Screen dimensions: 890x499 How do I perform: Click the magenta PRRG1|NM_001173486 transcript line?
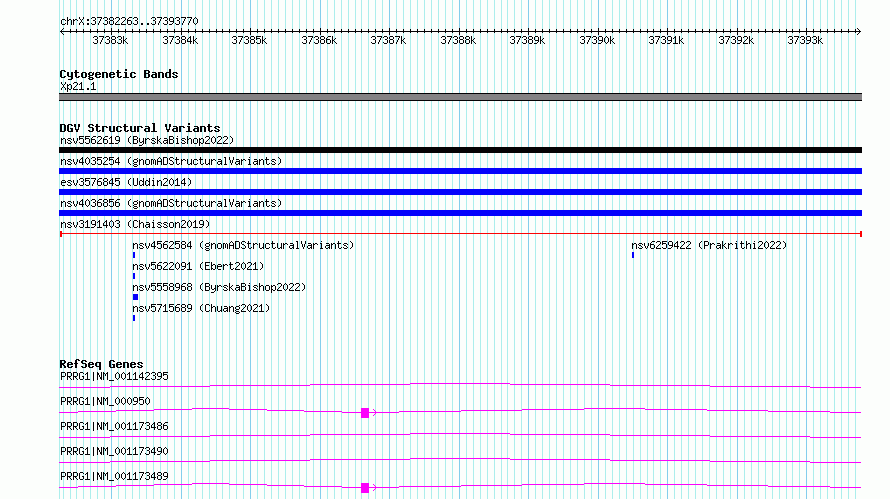pos(460,436)
